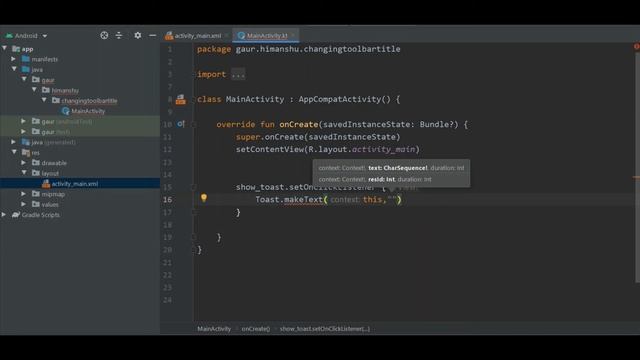Click the activity_main.xml tab file icon

pyautogui.click(x=169, y=36)
